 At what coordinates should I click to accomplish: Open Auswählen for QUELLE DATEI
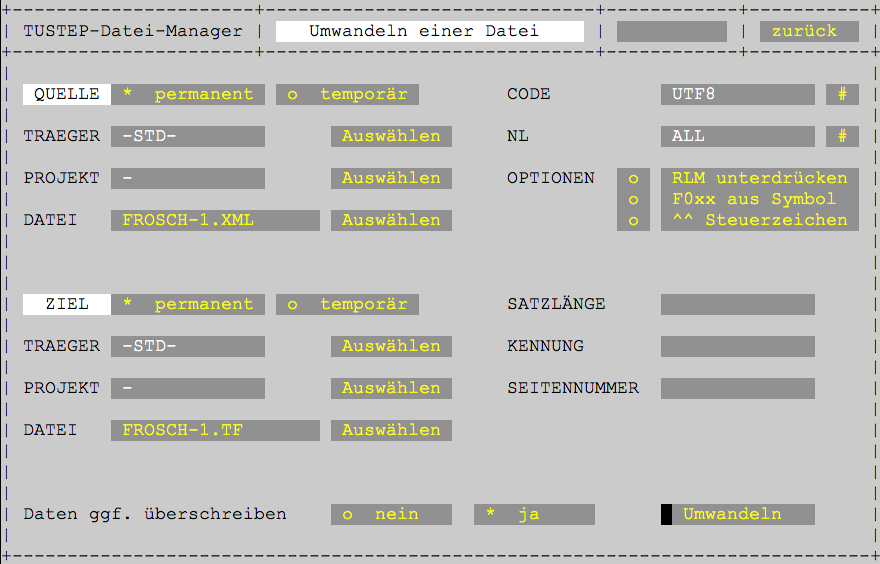tap(391, 220)
